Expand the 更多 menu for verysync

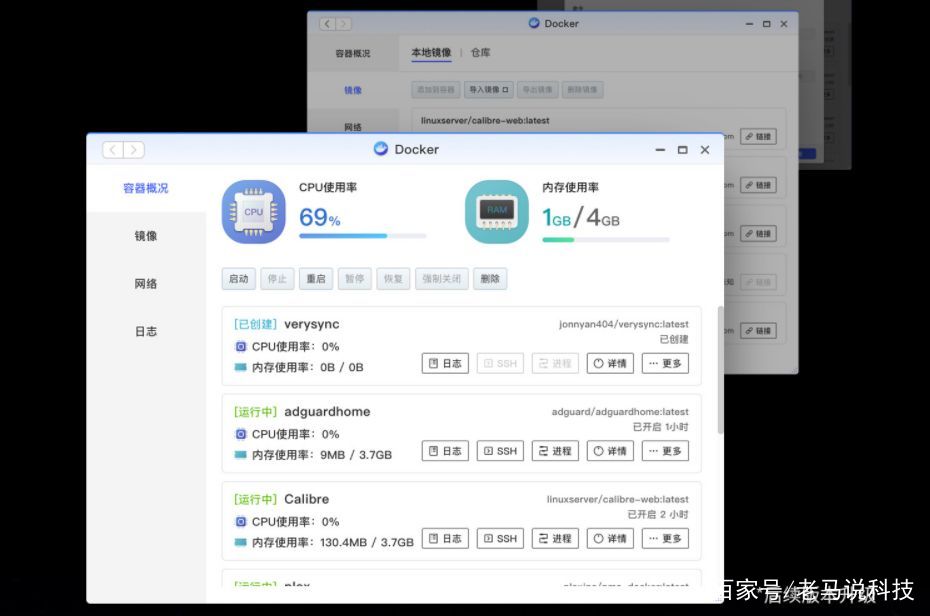coord(665,363)
